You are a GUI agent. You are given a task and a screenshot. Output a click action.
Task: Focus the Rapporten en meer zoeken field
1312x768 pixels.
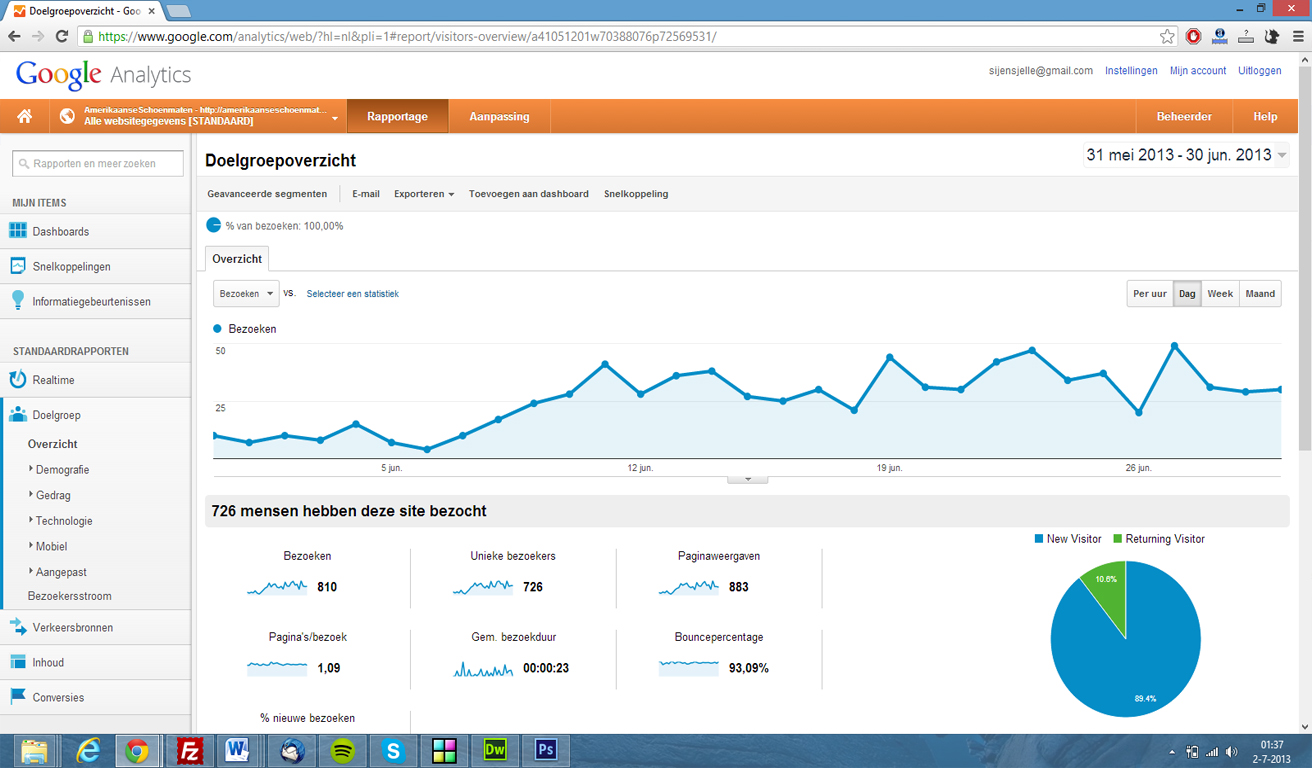98,163
